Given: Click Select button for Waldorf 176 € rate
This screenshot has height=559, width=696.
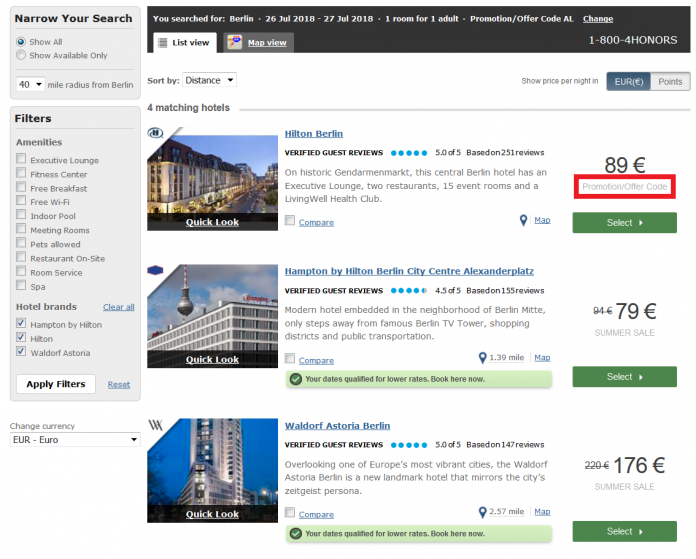Looking at the screenshot, I should pyautogui.click(x=625, y=531).
